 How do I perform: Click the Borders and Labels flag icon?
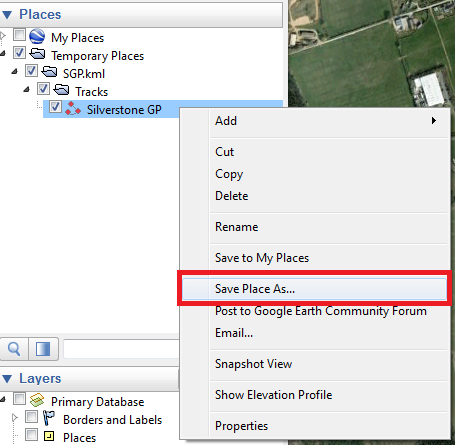[49, 418]
